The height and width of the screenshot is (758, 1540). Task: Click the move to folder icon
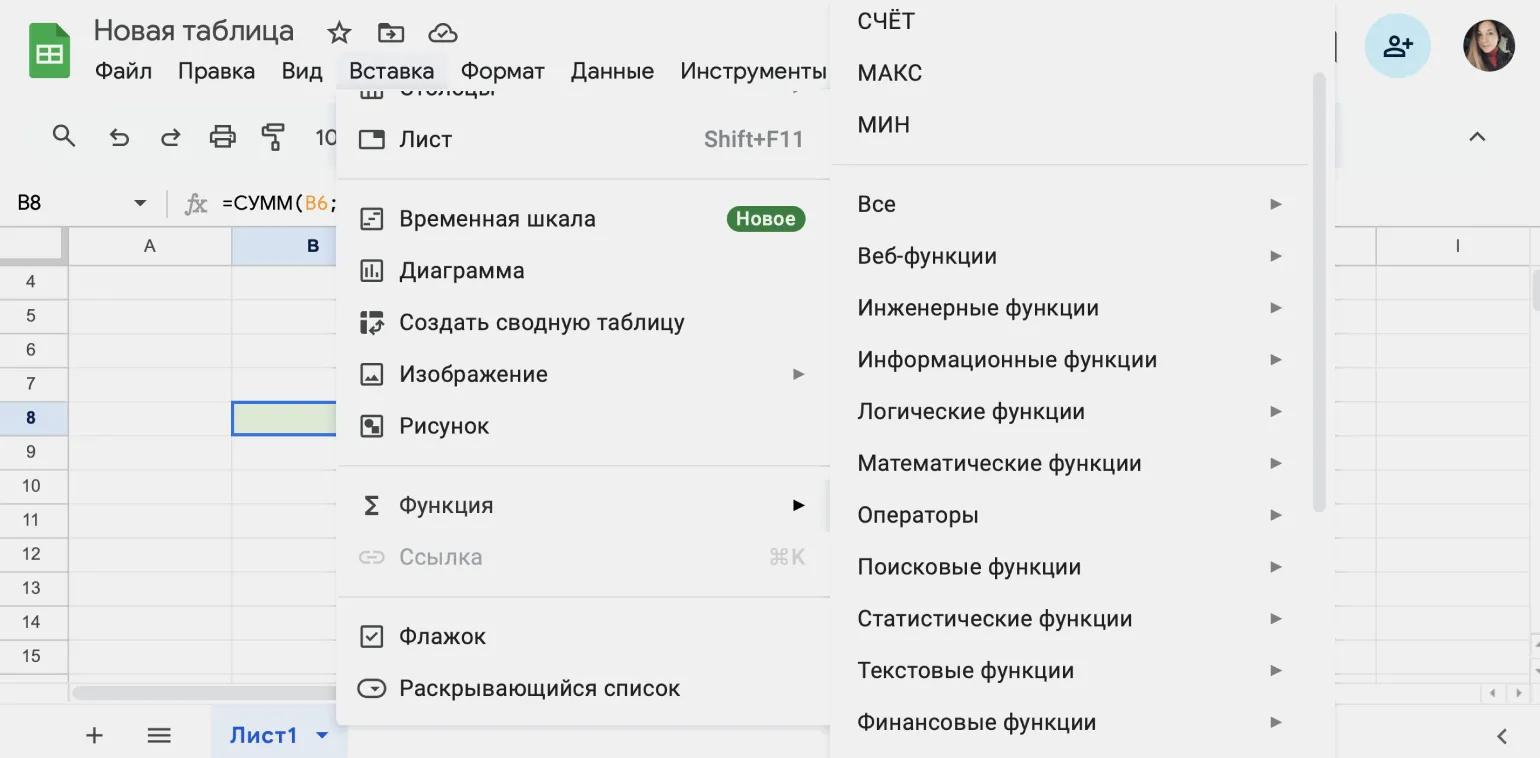pyautogui.click(x=391, y=33)
